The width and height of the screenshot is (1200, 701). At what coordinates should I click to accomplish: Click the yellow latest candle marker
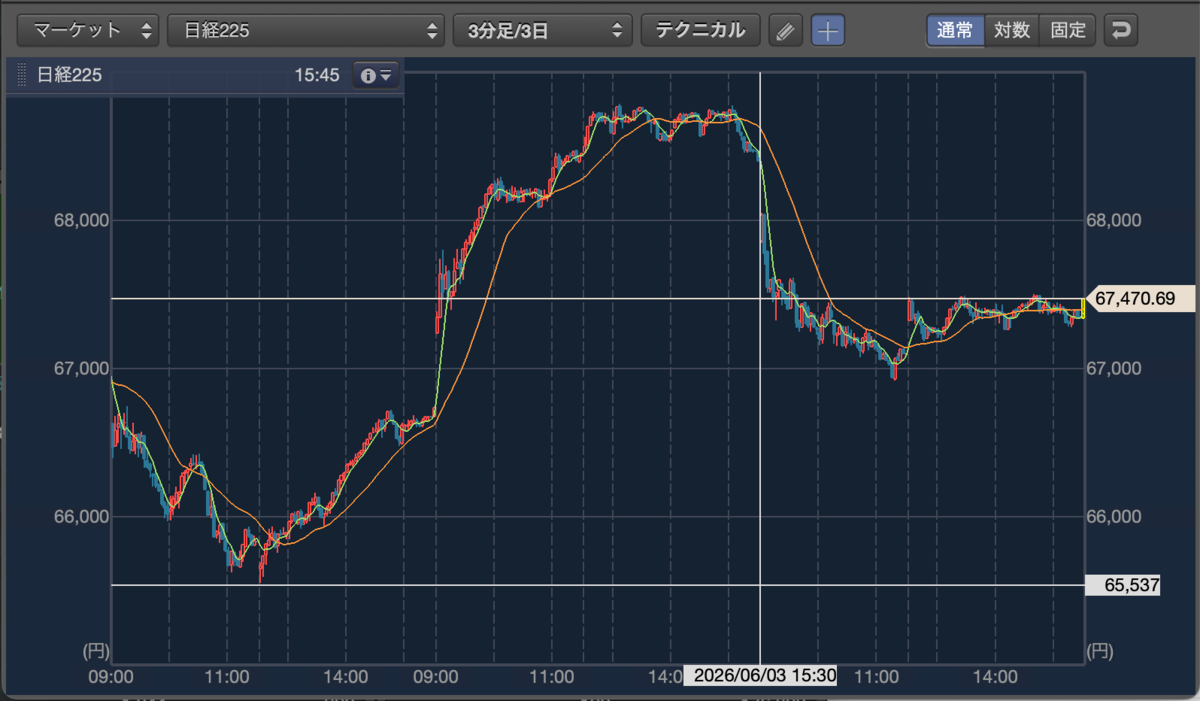[x=1082, y=308]
